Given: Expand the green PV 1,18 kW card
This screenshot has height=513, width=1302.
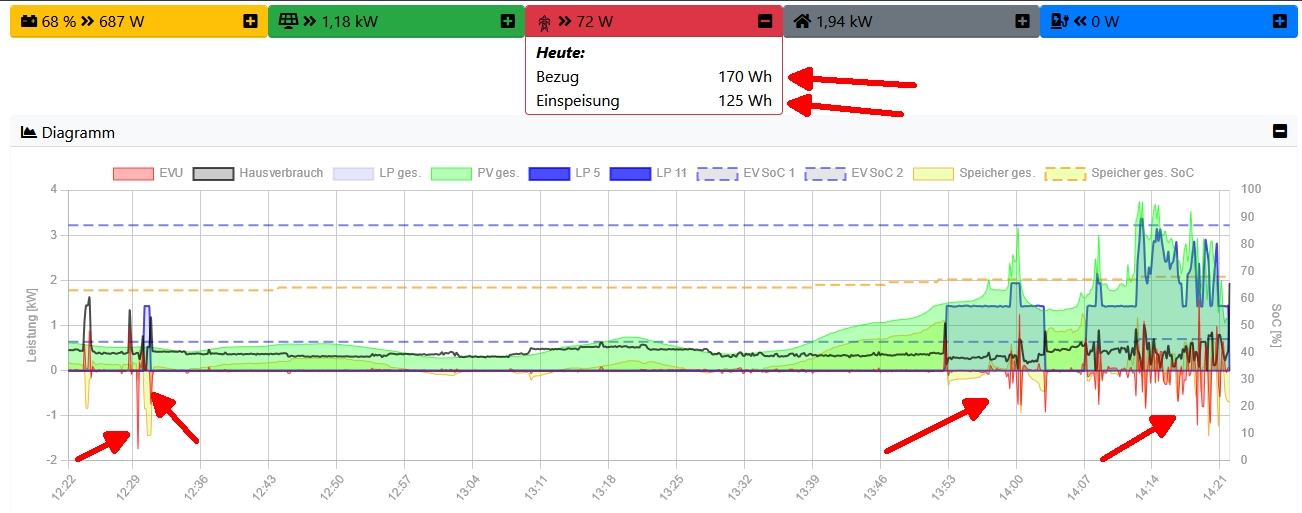Looking at the screenshot, I should tap(507, 21).
